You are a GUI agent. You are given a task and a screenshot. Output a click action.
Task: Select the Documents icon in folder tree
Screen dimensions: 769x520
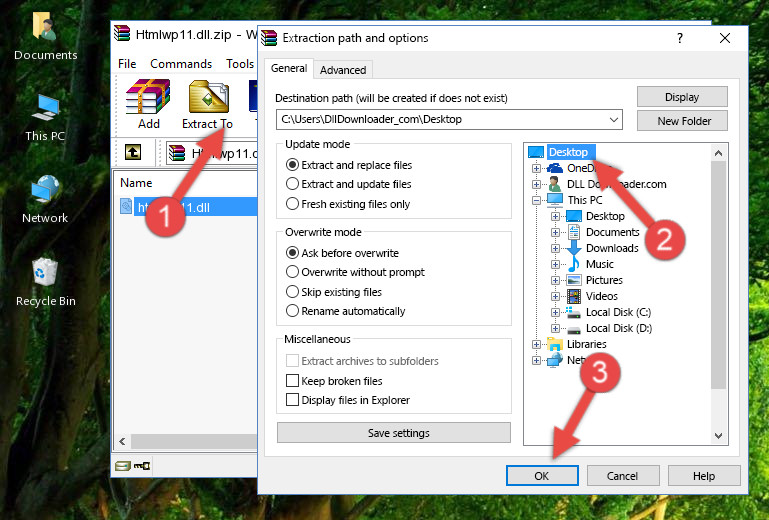(x=573, y=232)
